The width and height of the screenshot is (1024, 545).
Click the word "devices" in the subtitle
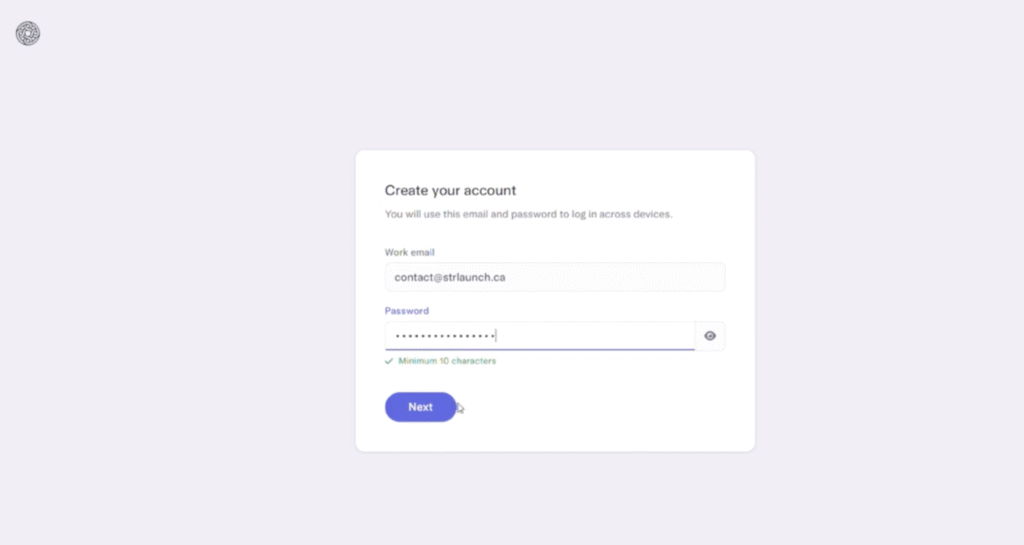pos(650,214)
